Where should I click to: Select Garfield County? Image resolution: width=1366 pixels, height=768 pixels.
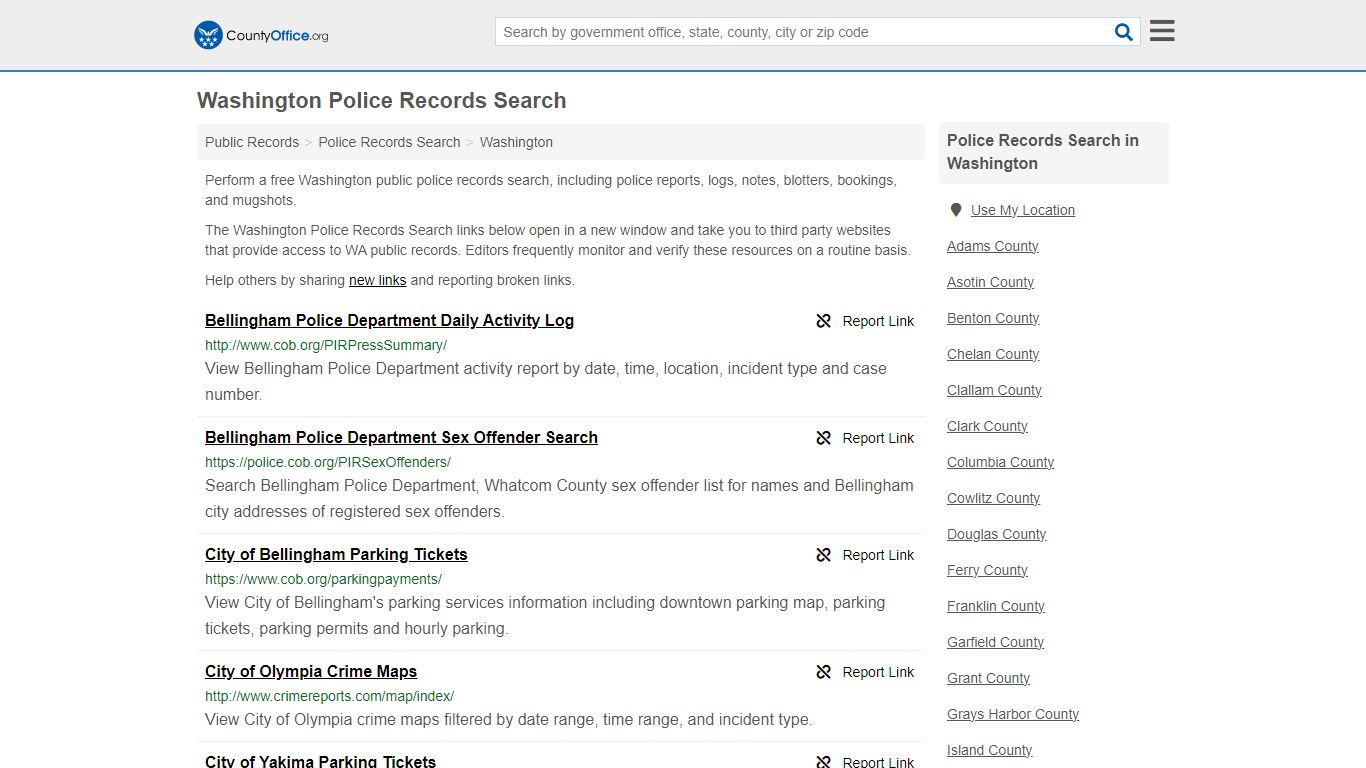coord(995,642)
